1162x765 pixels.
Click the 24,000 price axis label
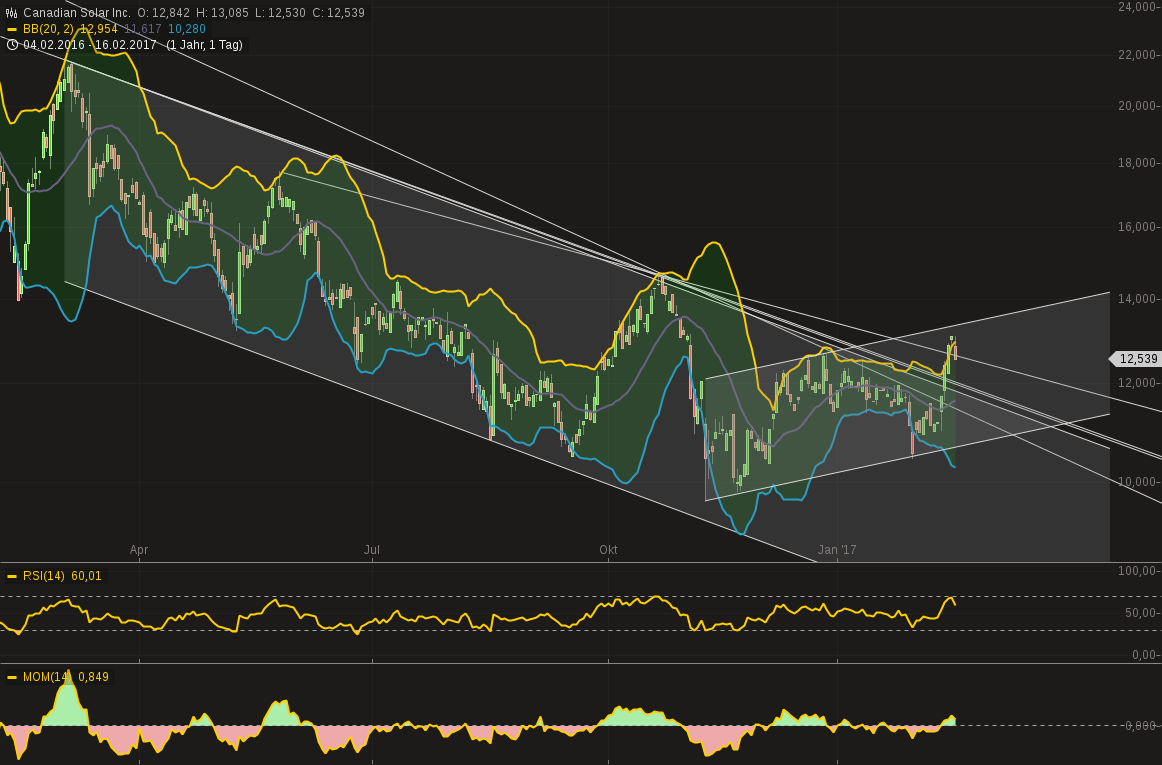click(x=1138, y=7)
